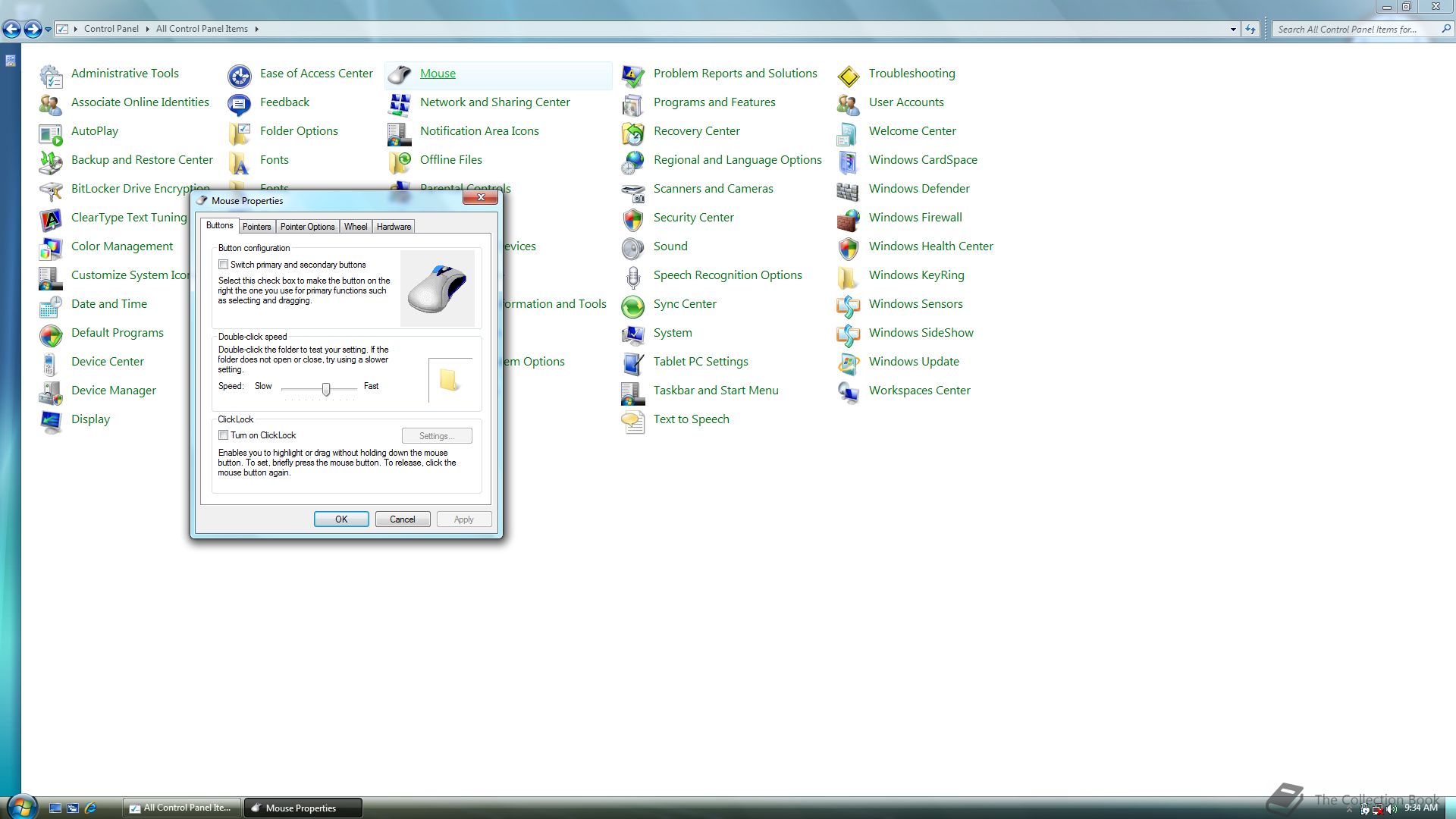
Task: Click the Refresh button beside address bar
Action: [x=1250, y=29]
